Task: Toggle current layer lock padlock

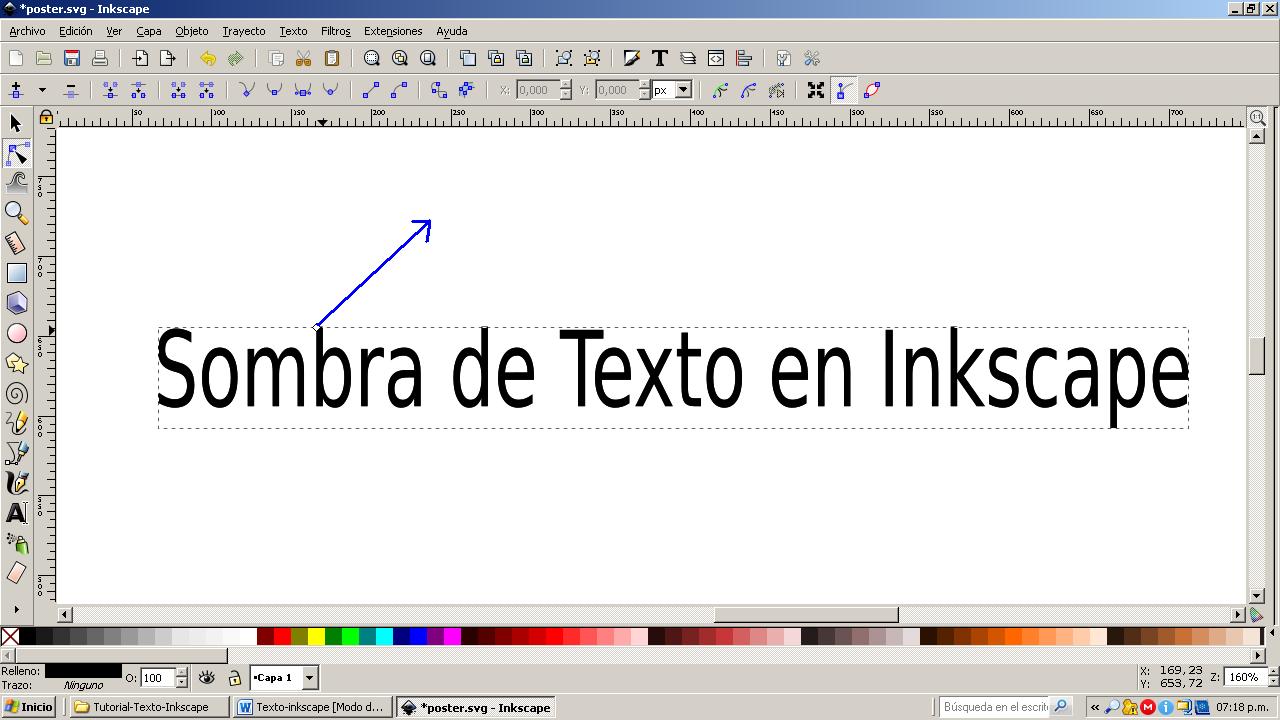Action: pos(234,678)
